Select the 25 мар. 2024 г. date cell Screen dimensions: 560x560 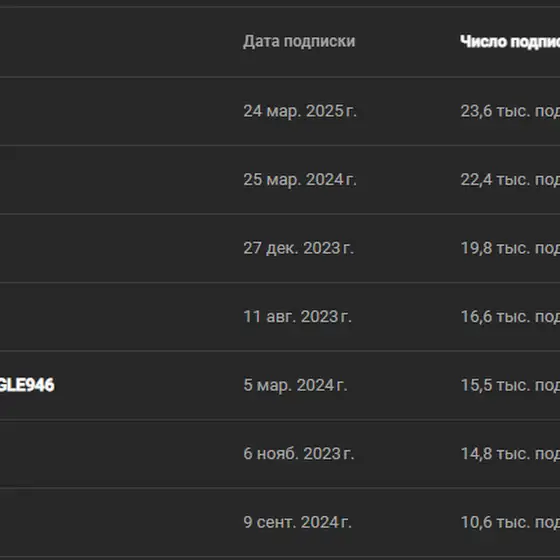tap(300, 180)
